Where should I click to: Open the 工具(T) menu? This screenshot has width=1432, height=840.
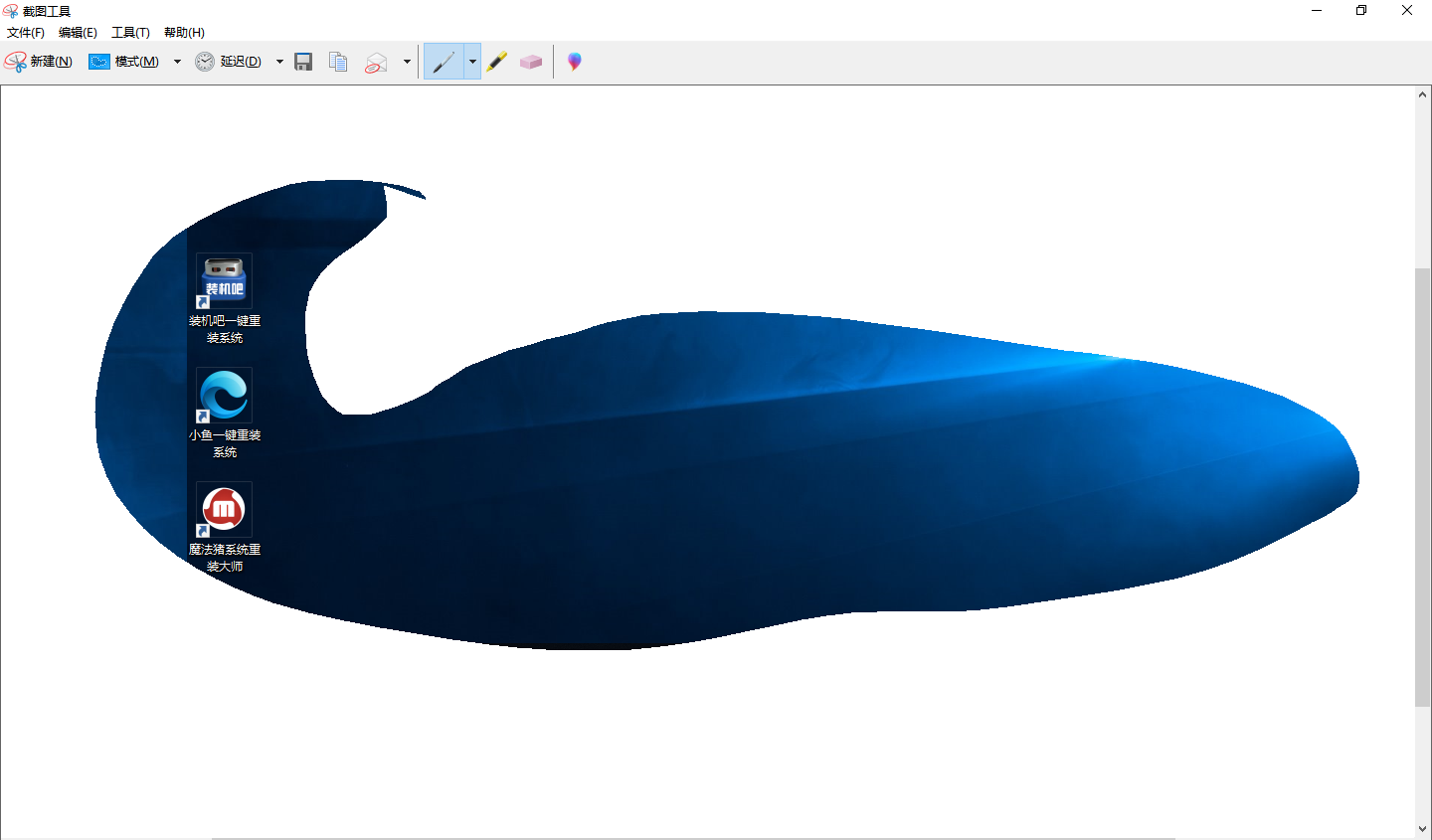click(130, 33)
